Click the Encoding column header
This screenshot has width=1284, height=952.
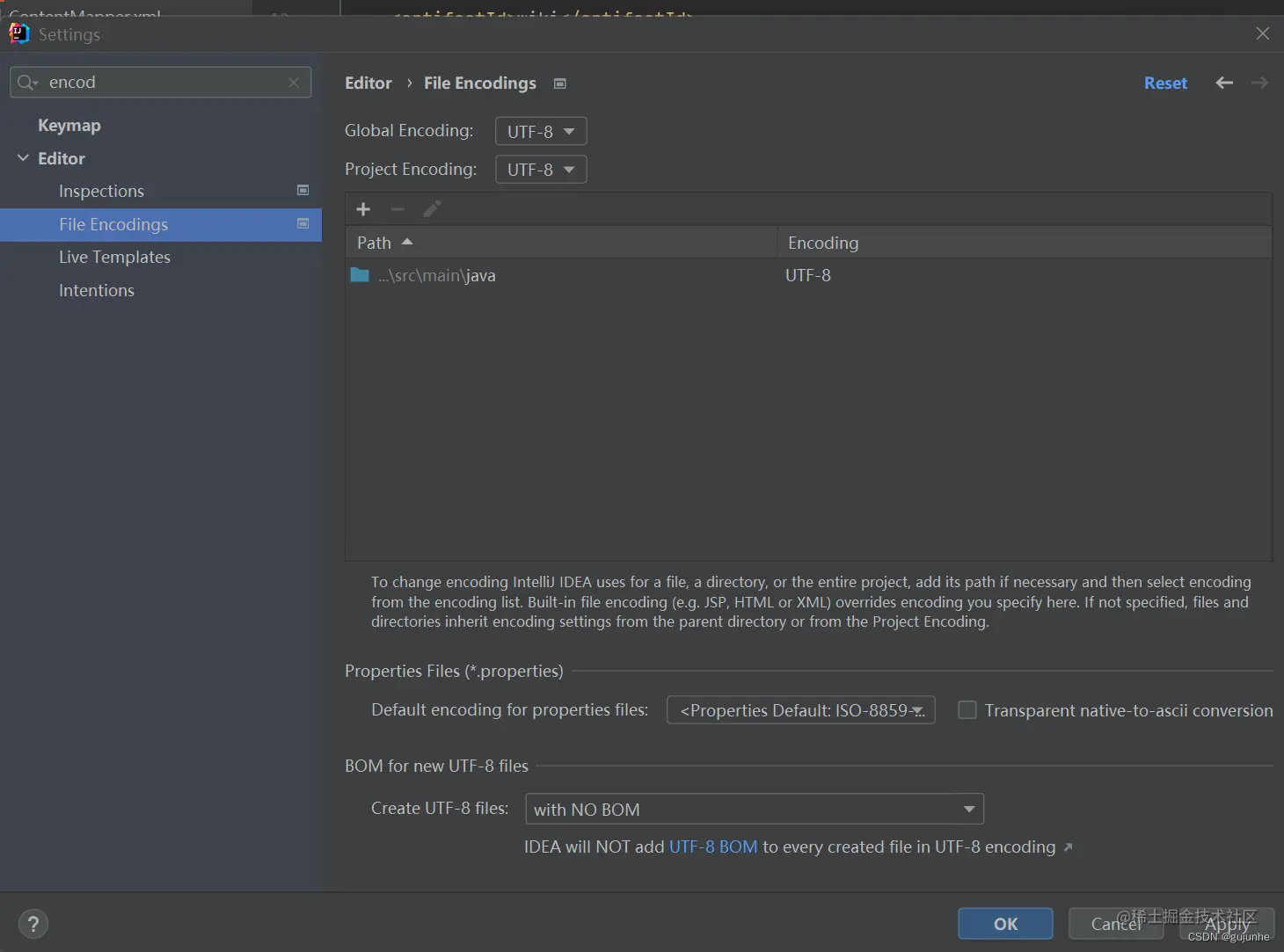(1025, 242)
